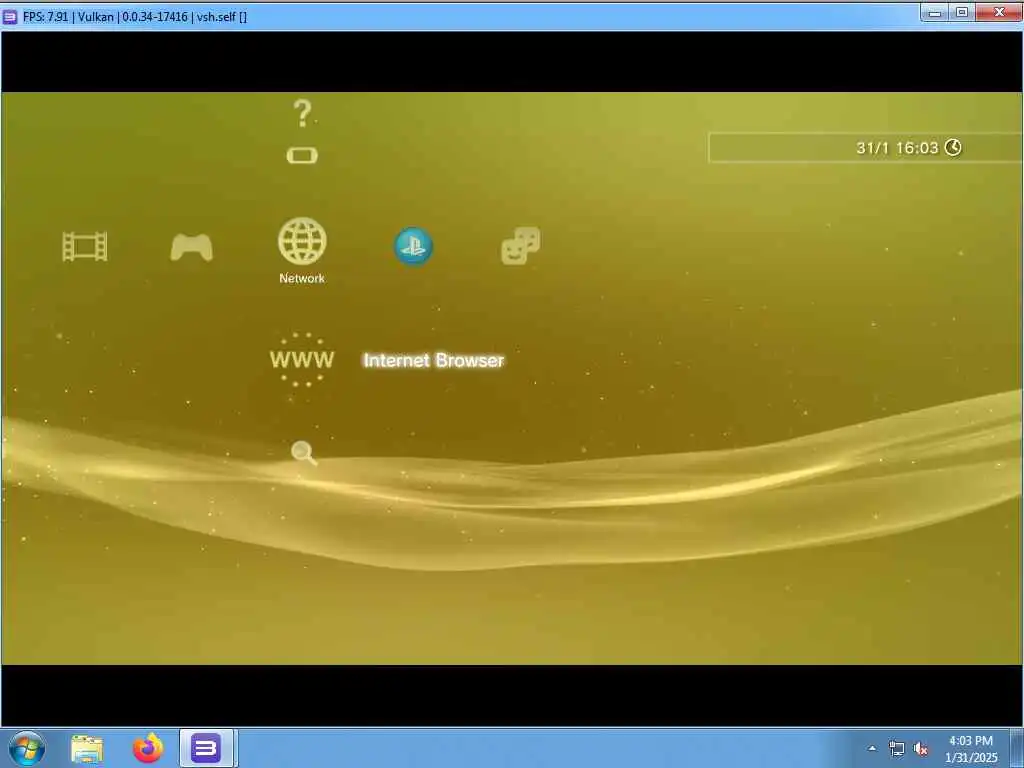Open the Windows Start button
Viewport: 1024px width, 768px height.
(x=27, y=748)
